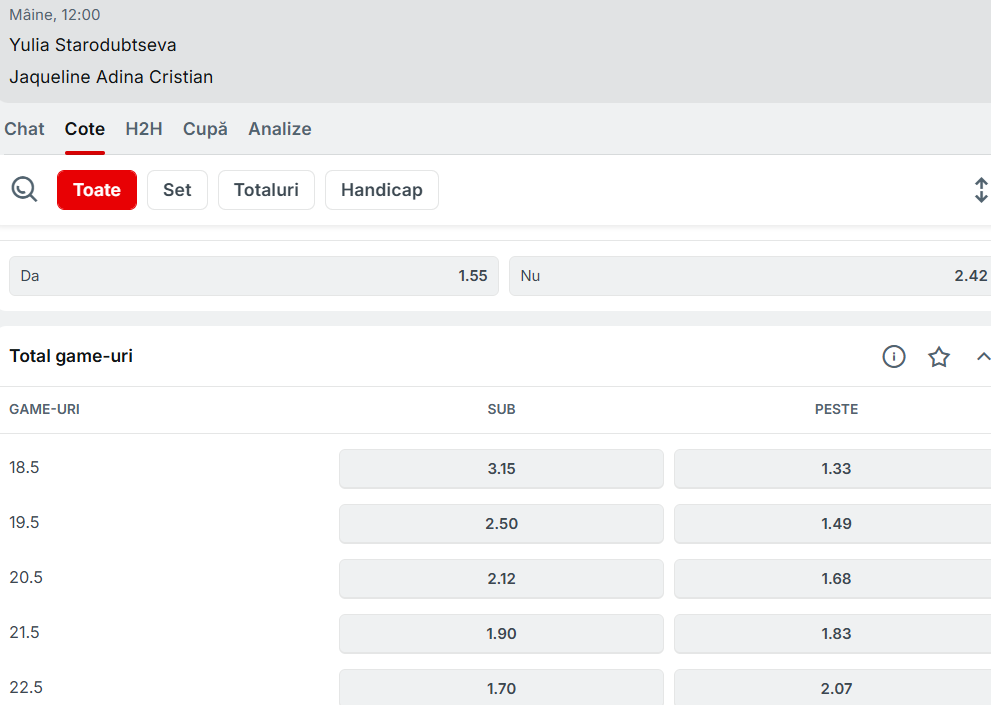Image resolution: width=991 pixels, height=705 pixels.
Task: Select the Toate filter chip
Action: tap(97, 190)
